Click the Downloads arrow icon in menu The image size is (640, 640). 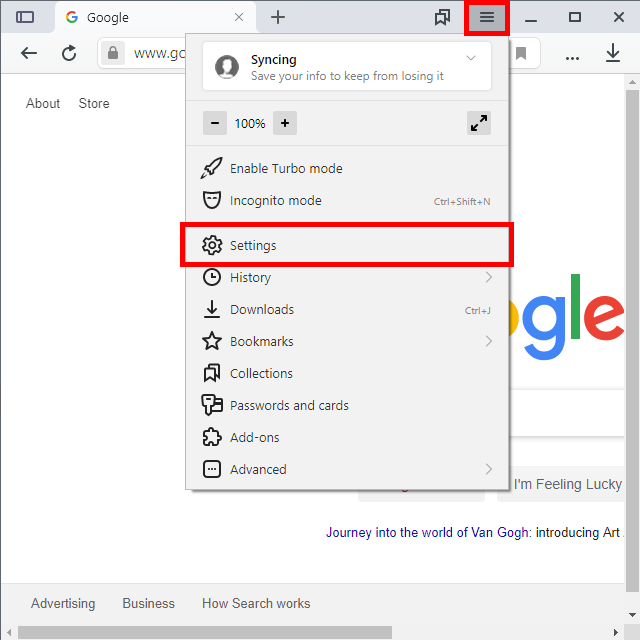(212, 309)
